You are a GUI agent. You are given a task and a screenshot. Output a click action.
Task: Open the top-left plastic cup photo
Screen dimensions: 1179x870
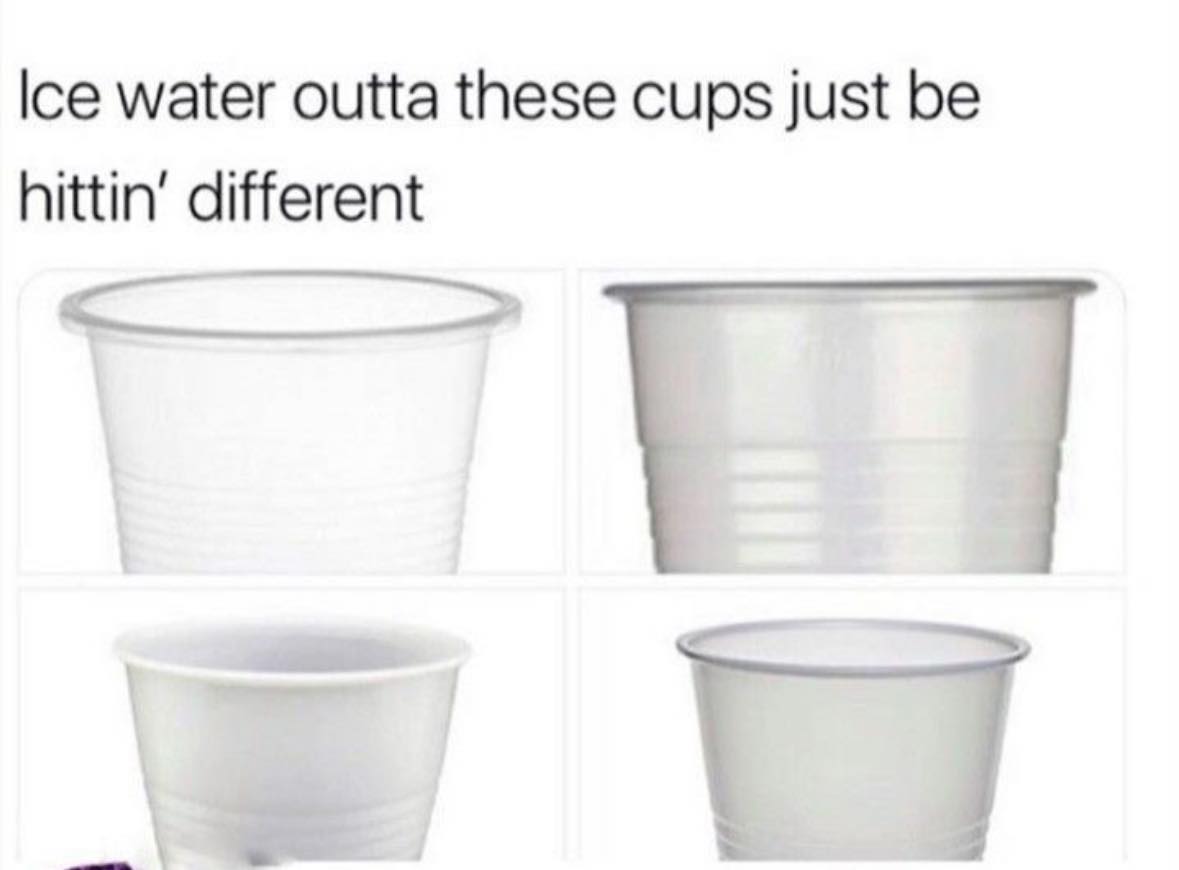click(291, 422)
